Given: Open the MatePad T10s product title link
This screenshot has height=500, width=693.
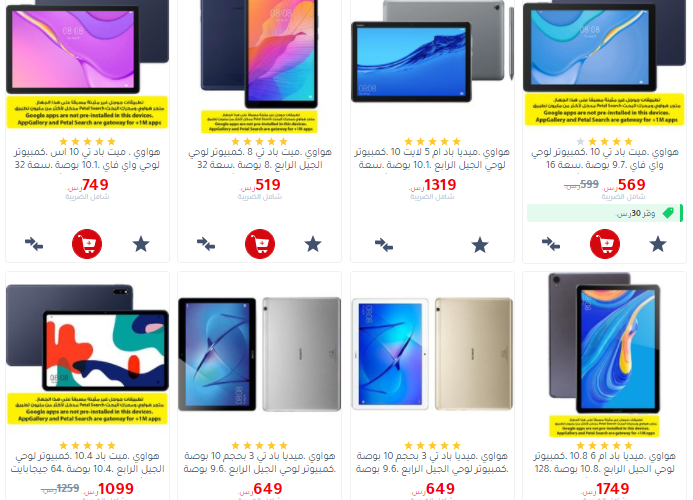Looking at the screenshot, I should pyautogui.click(x=87, y=158).
